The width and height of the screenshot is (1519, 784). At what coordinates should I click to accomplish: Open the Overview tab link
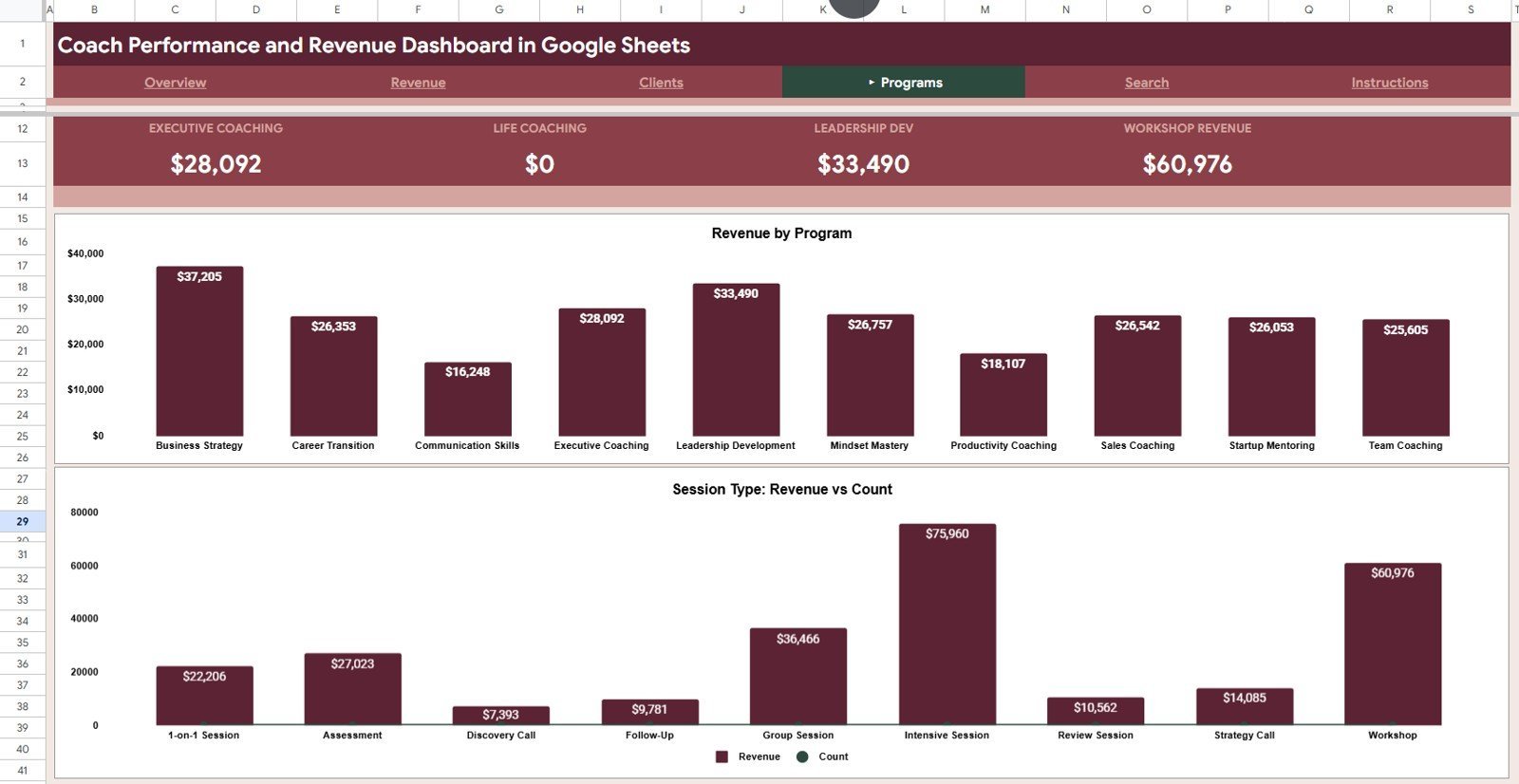[175, 83]
